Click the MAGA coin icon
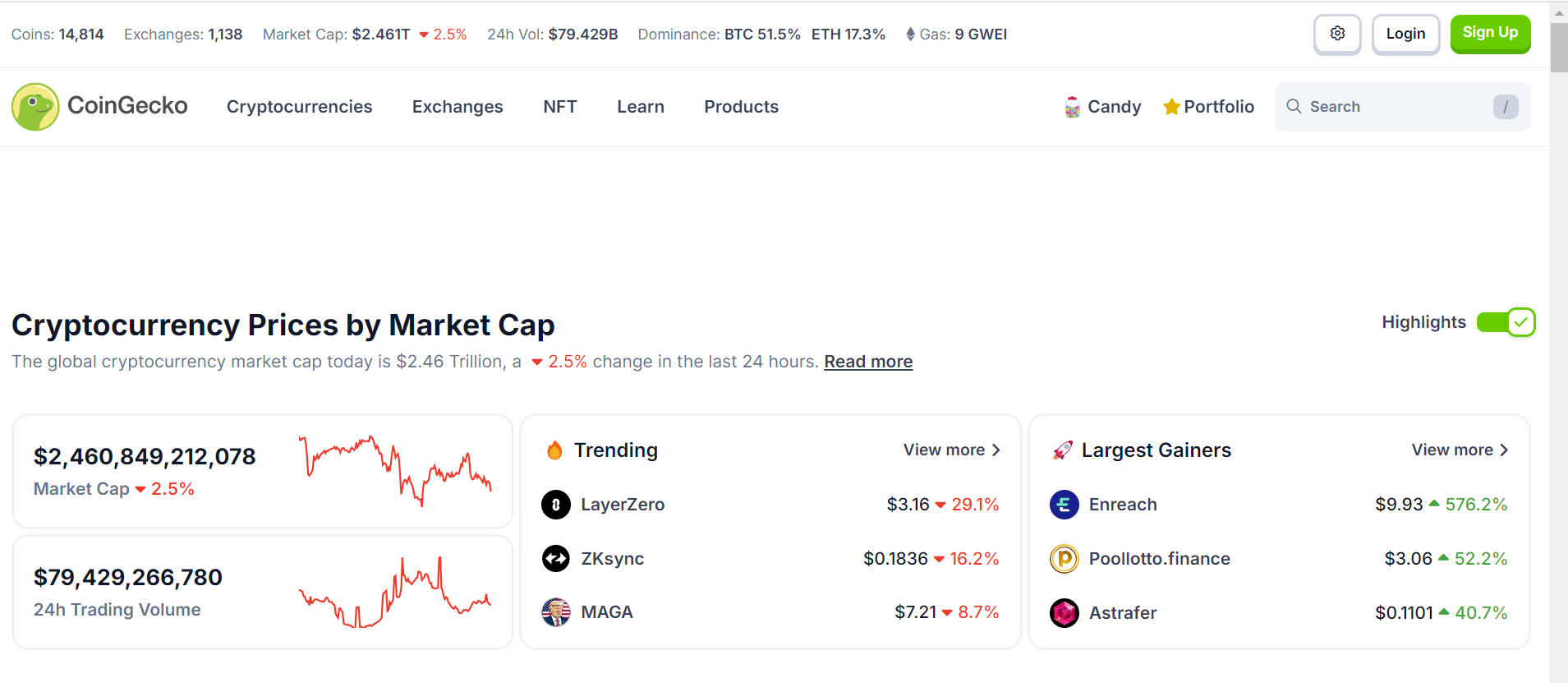The height and width of the screenshot is (683, 1568). [x=556, y=612]
